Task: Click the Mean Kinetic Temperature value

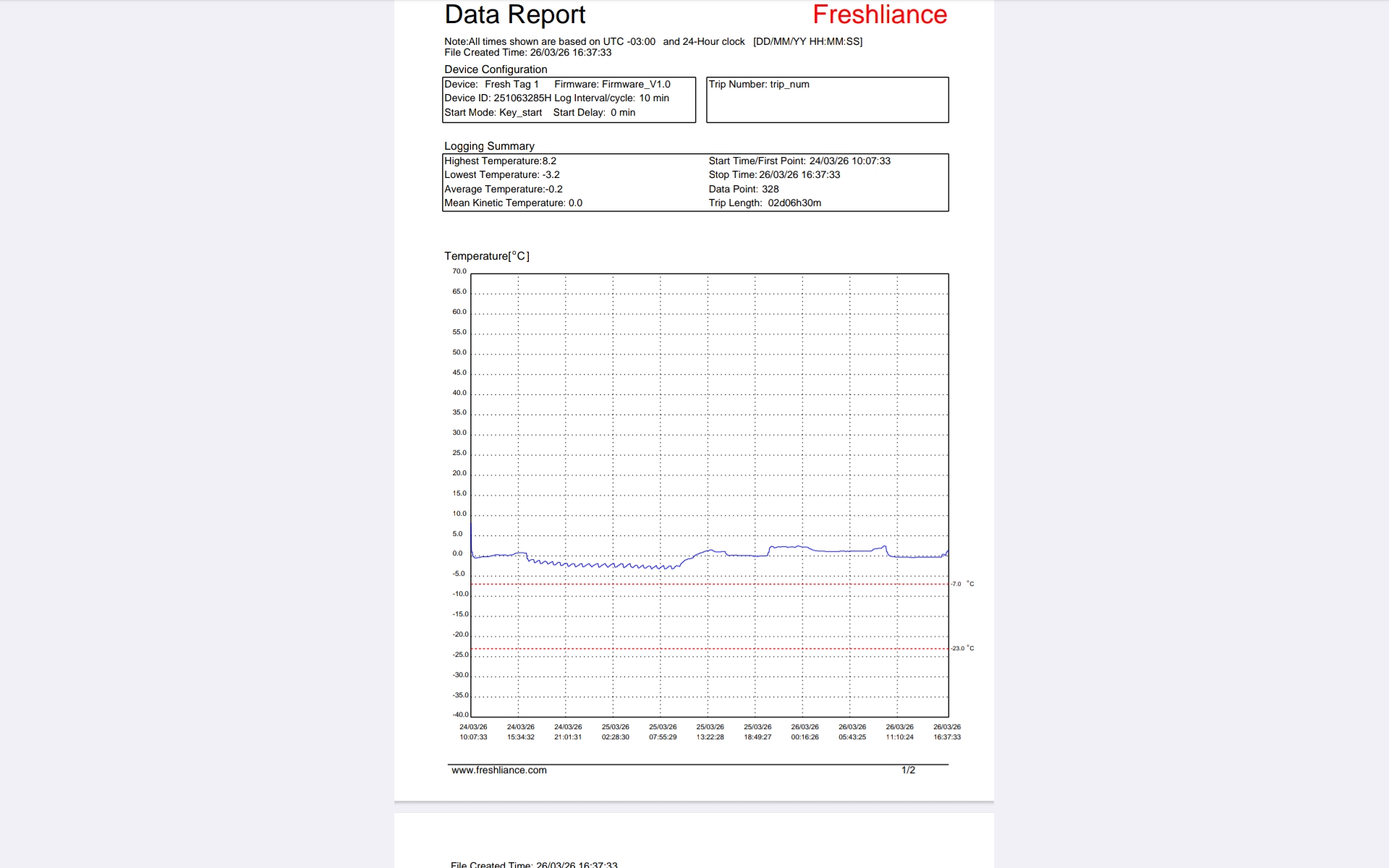Action: pyautogui.click(x=513, y=203)
